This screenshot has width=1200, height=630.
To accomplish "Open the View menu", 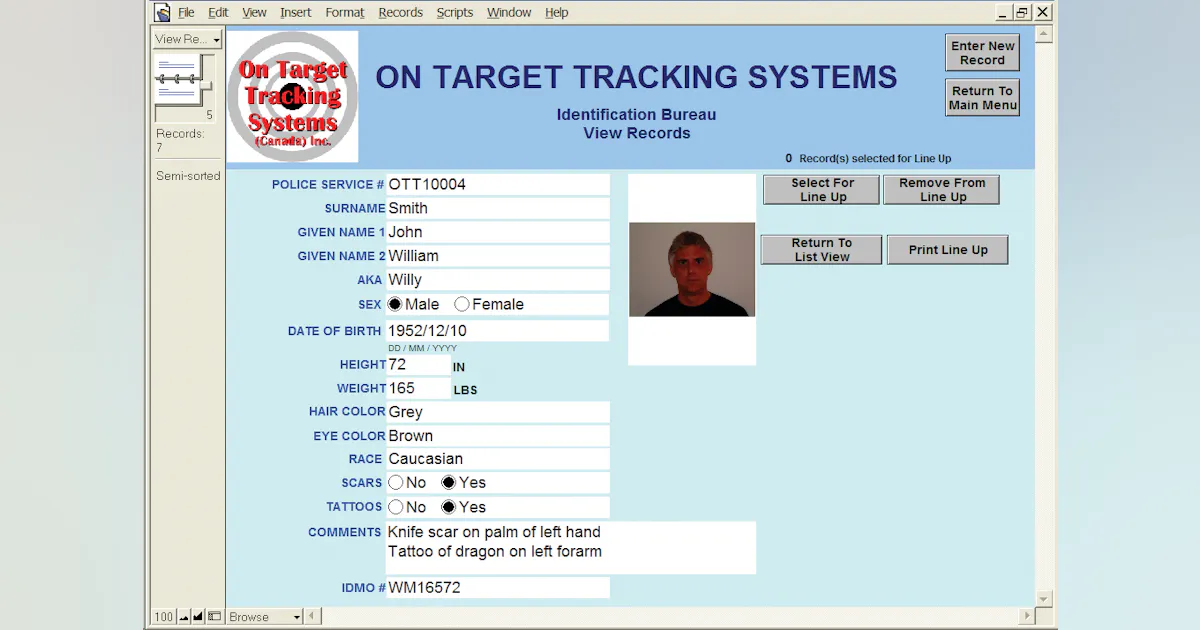I will pos(255,13).
